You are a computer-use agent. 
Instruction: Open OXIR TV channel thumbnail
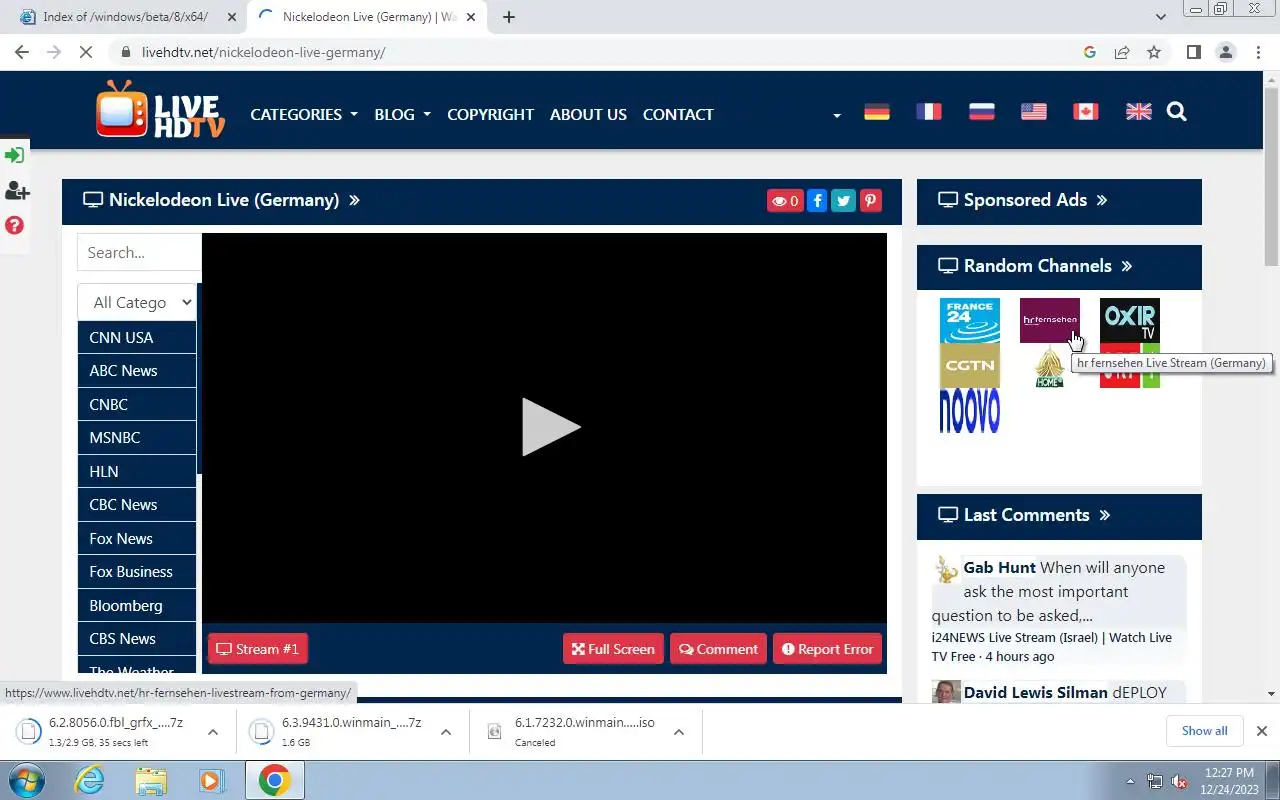coord(1130,320)
